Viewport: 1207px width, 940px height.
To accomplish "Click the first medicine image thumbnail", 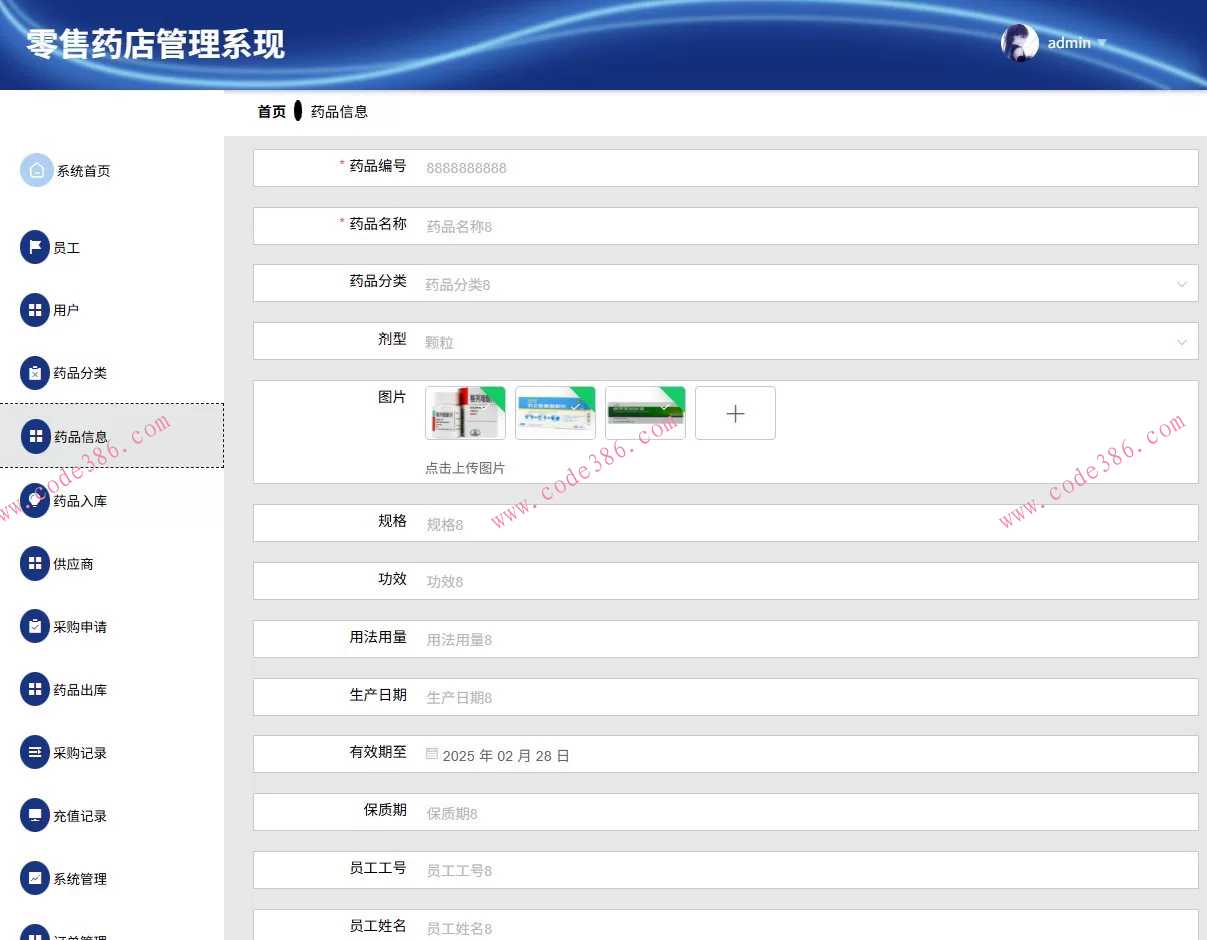I will (465, 413).
